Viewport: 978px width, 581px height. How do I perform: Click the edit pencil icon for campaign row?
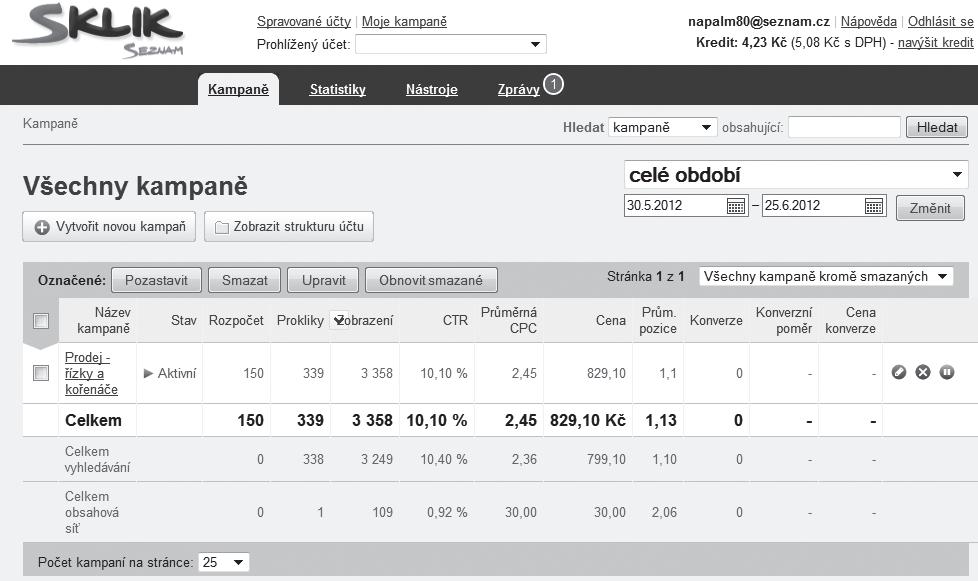click(899, 372)
